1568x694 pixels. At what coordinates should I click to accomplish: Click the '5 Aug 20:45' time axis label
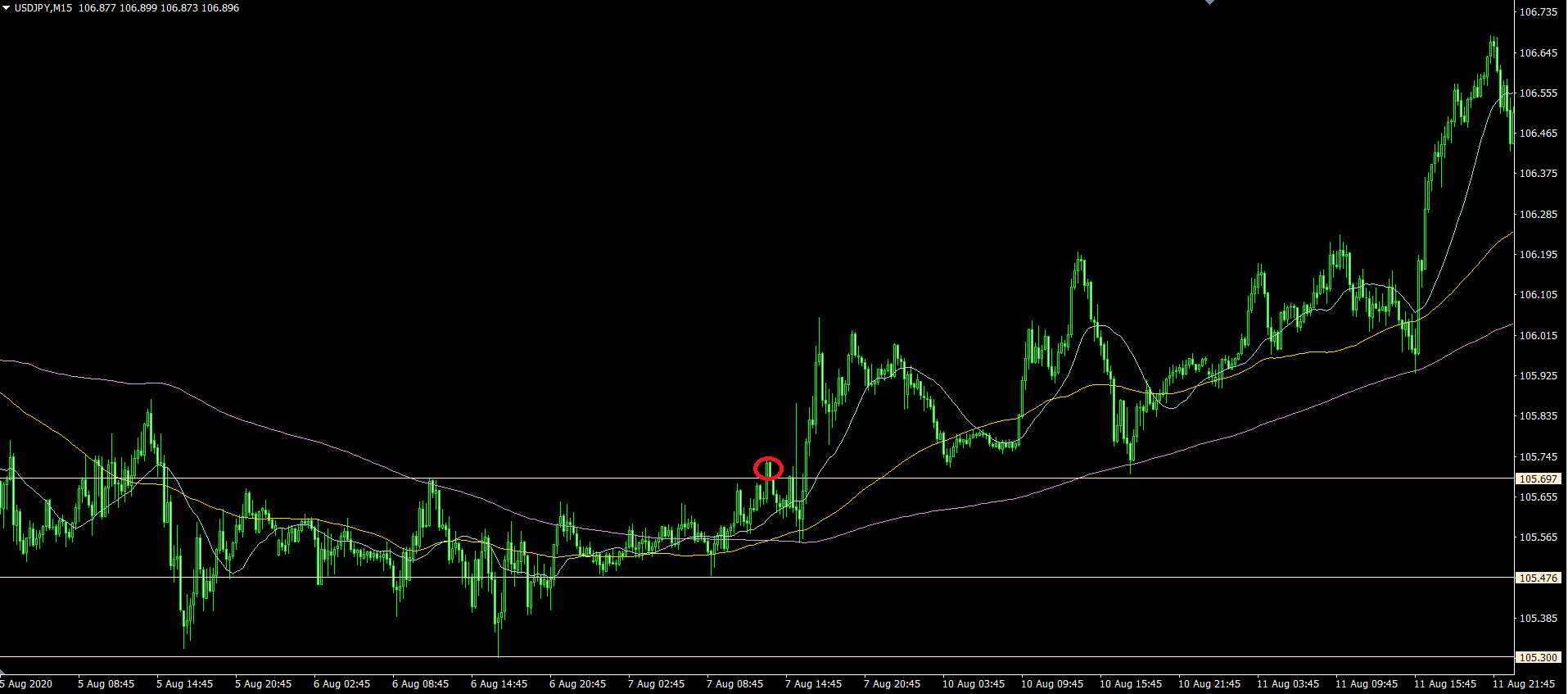click(x=264, y=684)
